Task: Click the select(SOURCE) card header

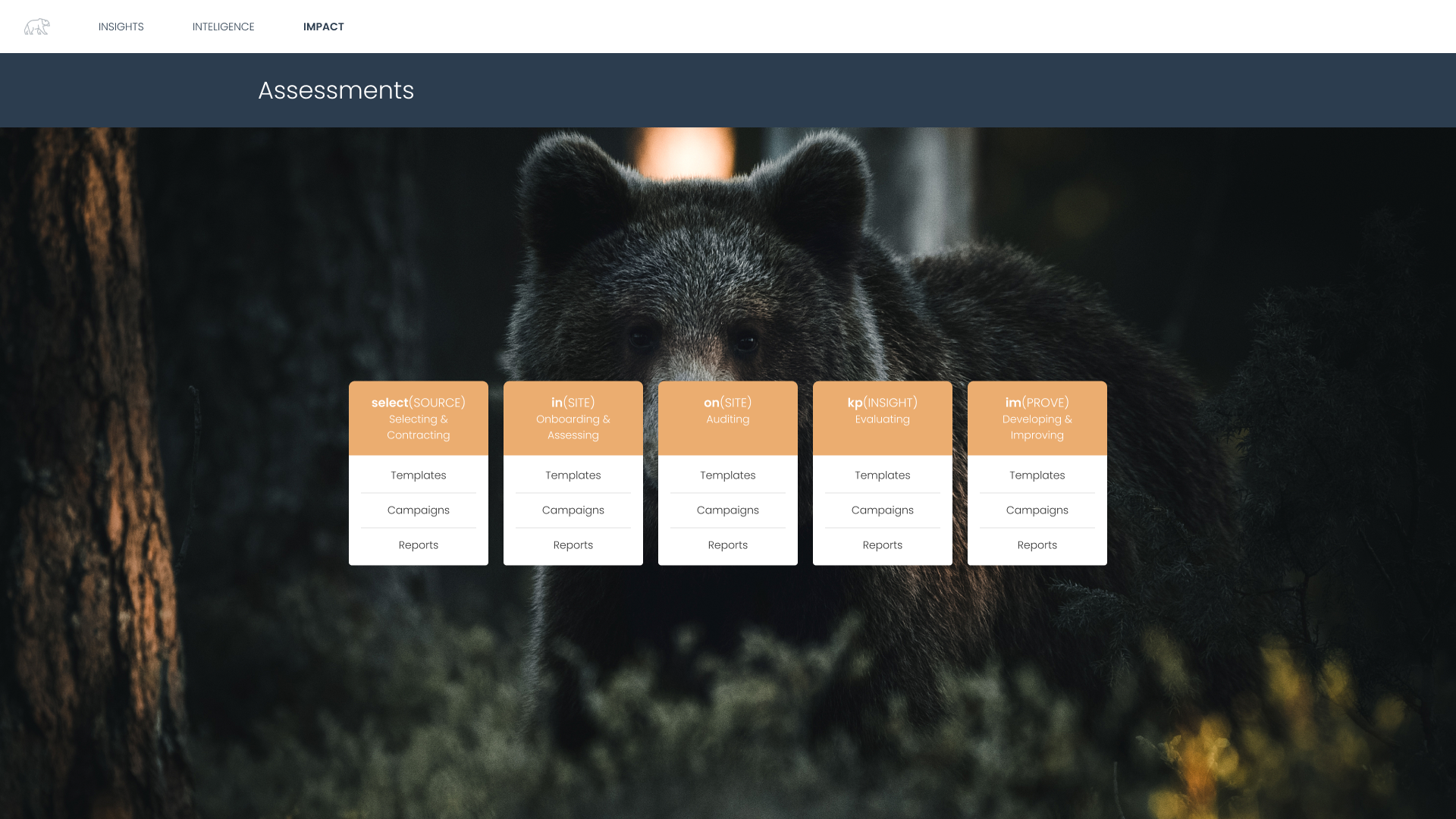Action: click(418, 418)
